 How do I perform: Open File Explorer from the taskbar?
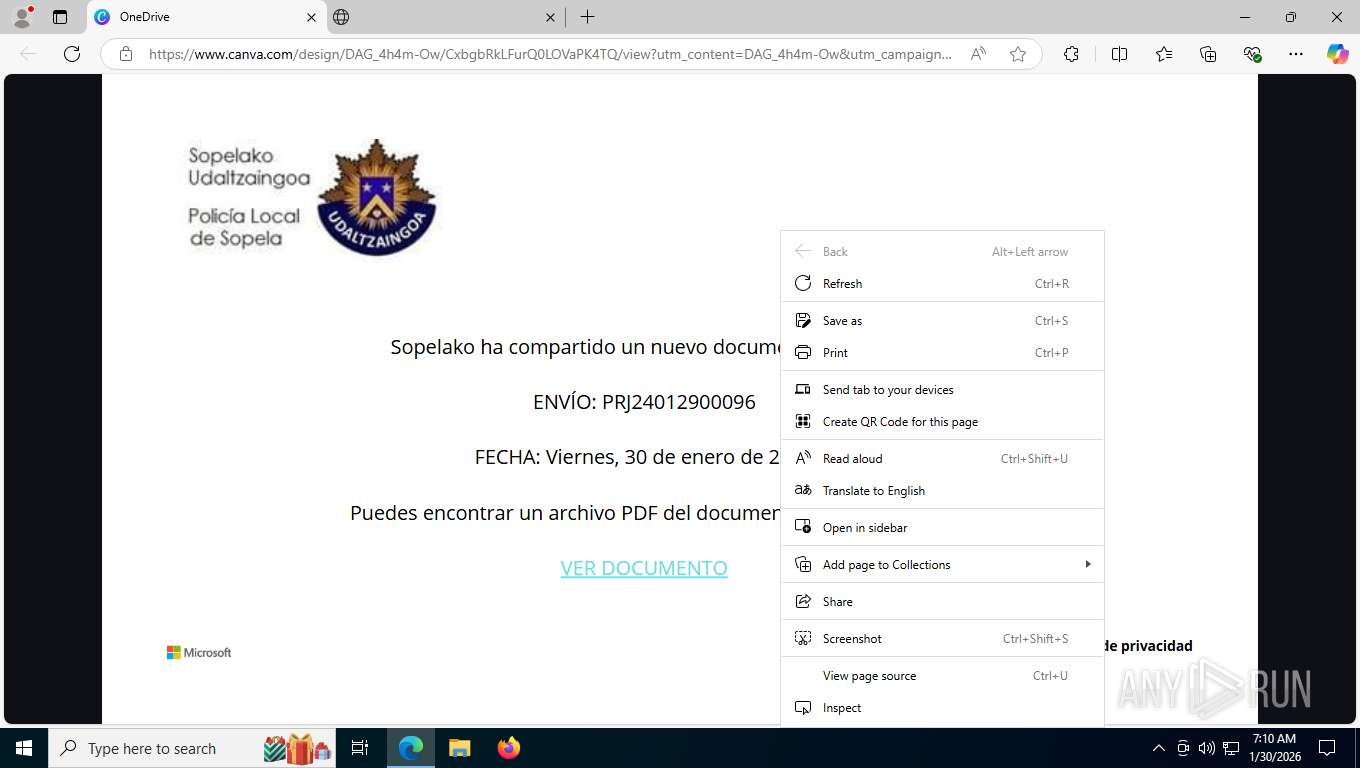tap(459, 748)
